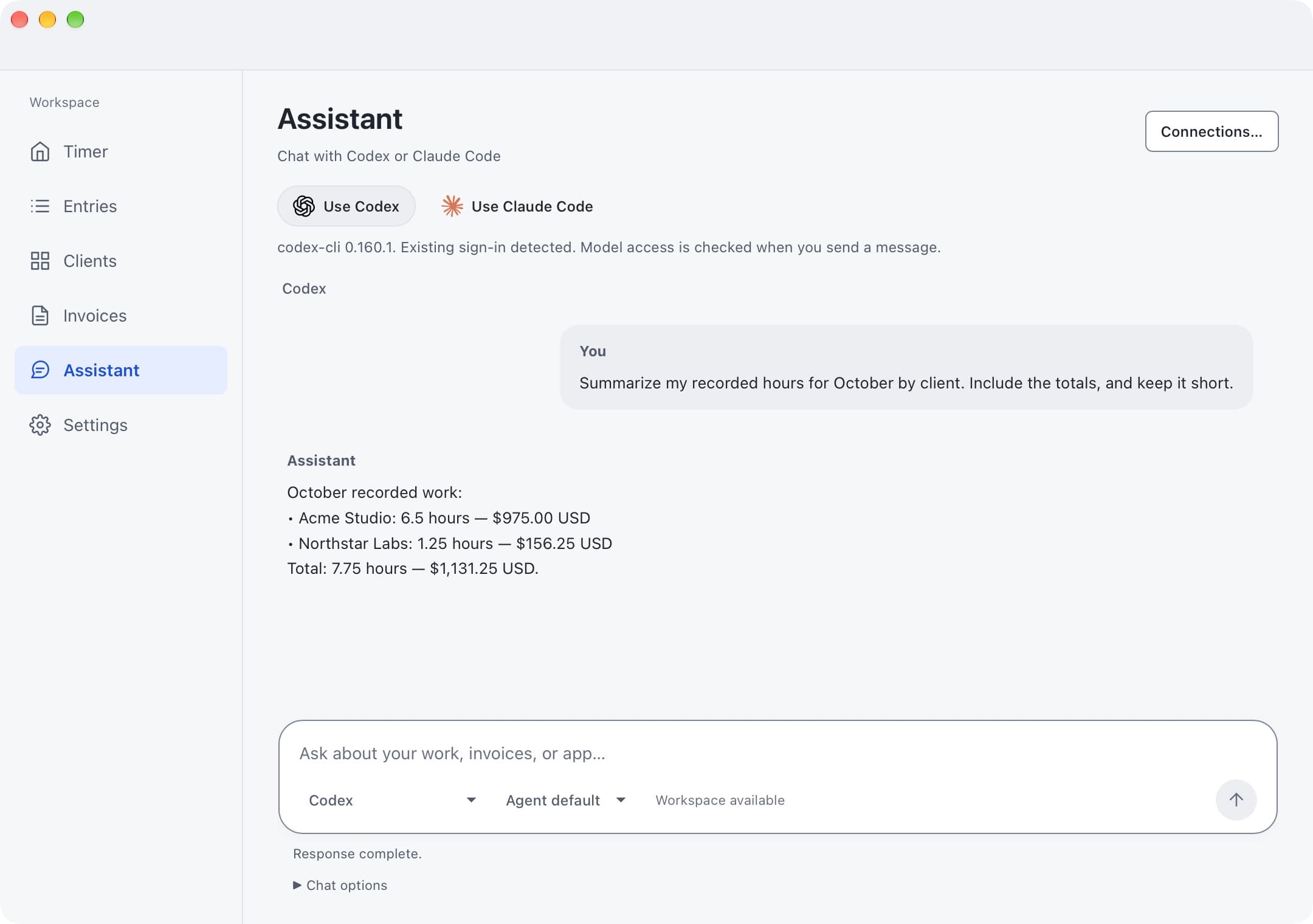Screen dimensions: 1313x924
Task: Switch to Use Codex
Action: click(346, 206)
